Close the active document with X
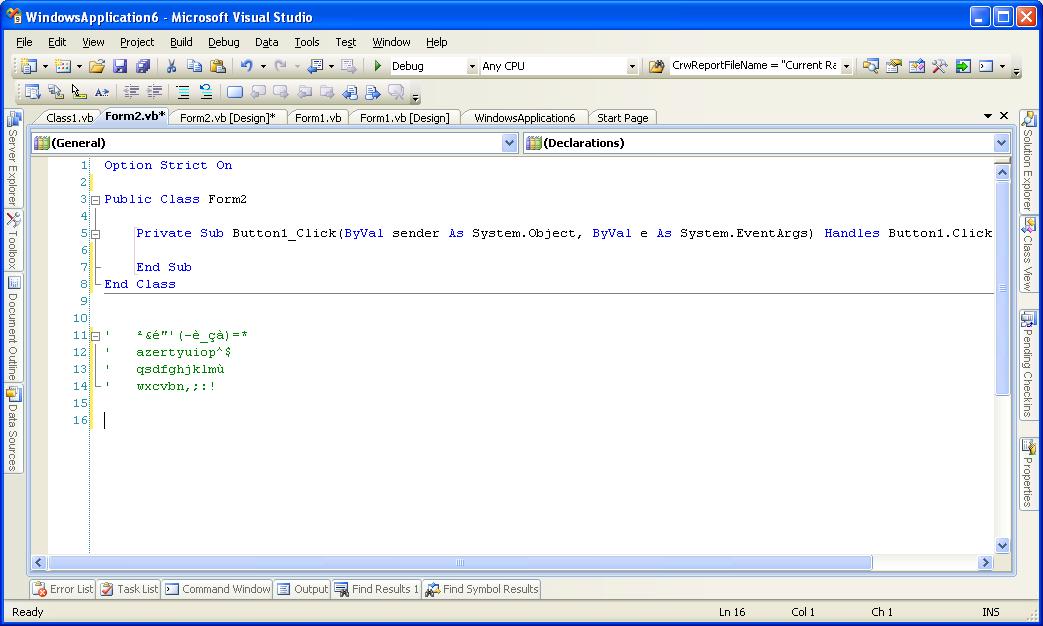Viewport: 1043px width, 626px height. tap(1004, 116)
